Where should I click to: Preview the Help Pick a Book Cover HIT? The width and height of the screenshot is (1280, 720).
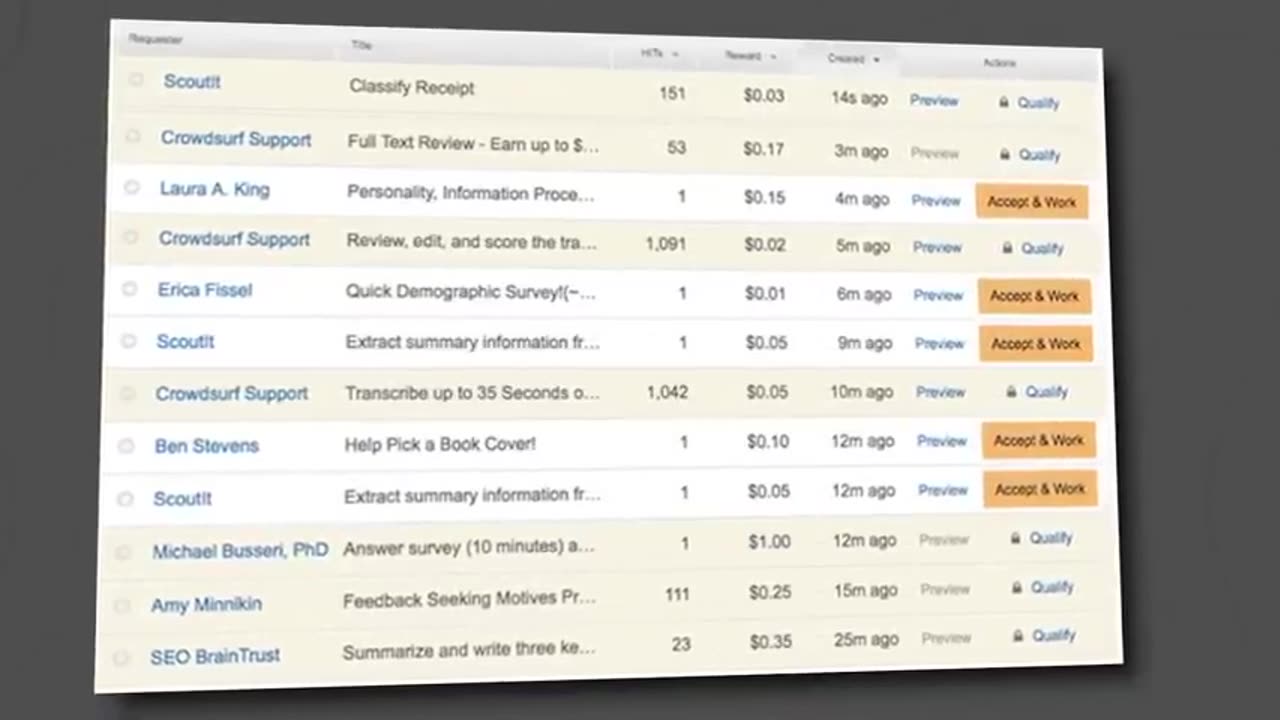pos(942,441)
